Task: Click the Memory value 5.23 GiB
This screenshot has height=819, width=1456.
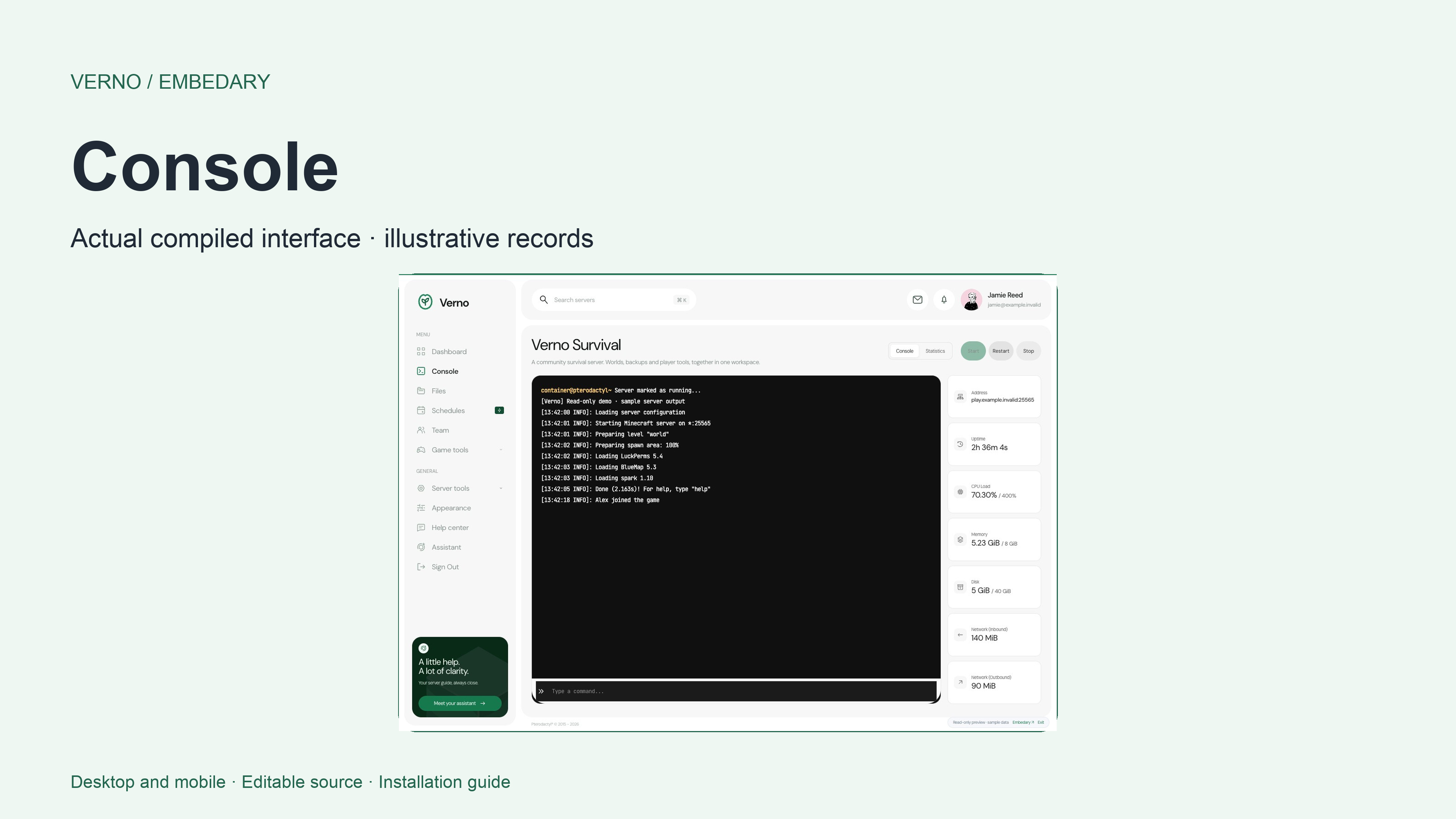Action: click(x=985, y=543)
